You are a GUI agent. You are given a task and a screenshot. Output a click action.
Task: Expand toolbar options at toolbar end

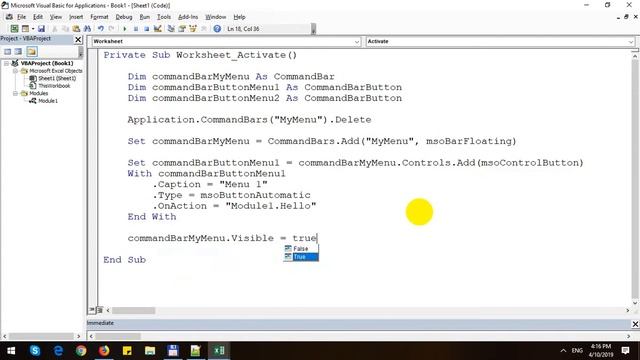point(313,29)
